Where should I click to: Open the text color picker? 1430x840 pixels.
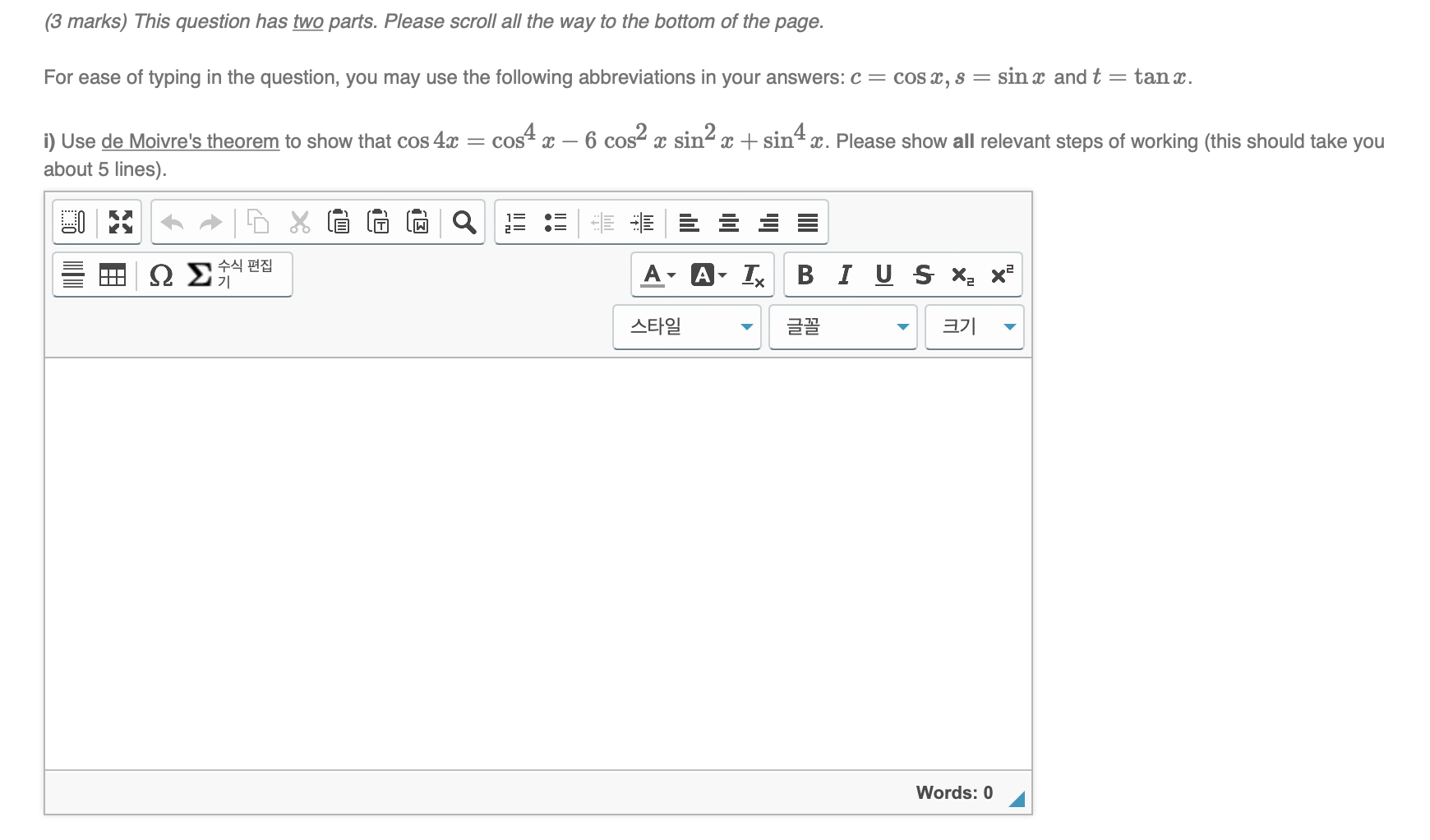[653, 275]
